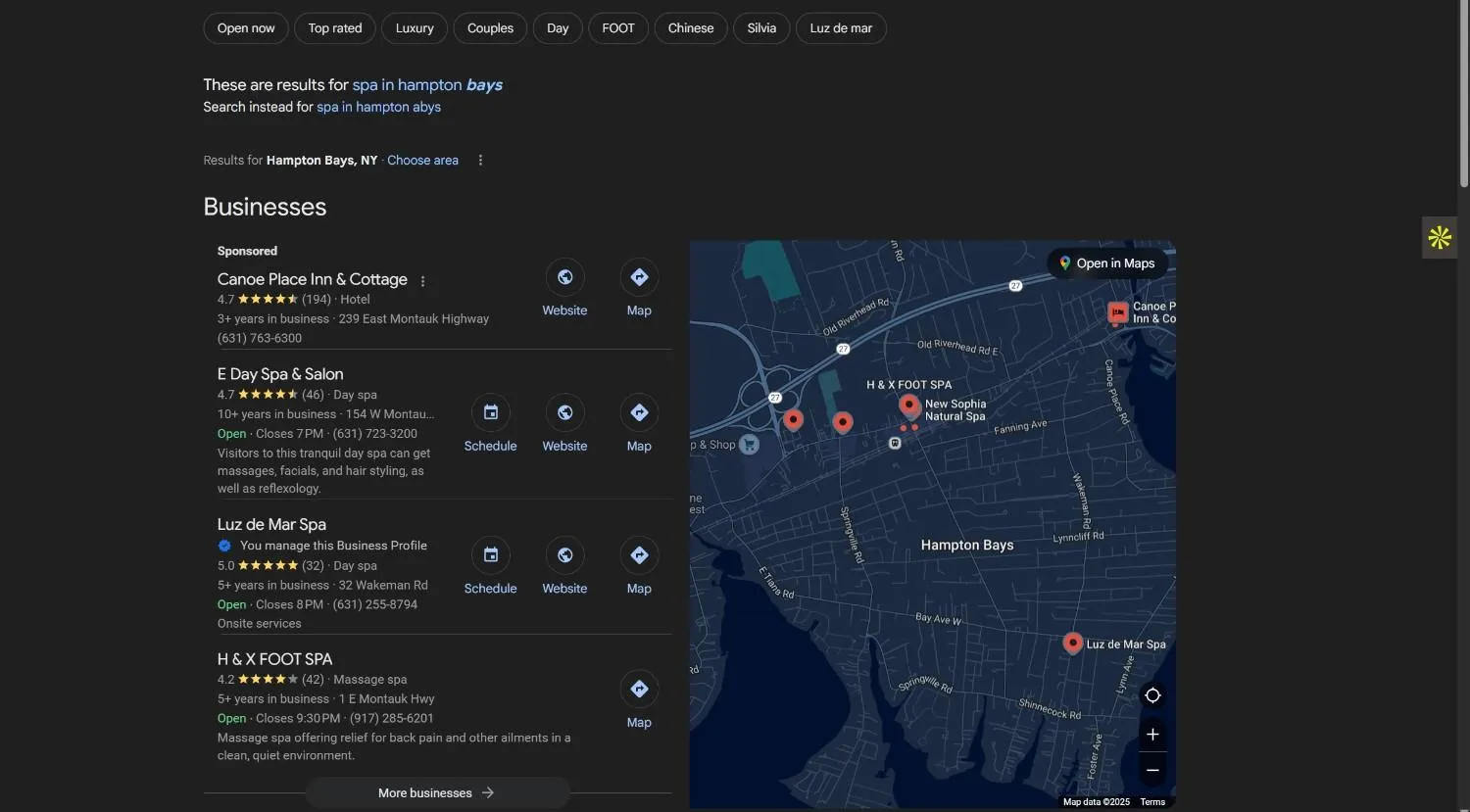Click the Hampton Bays map label
Viewport: 1470px width, 812px height.
click(967, 546)
